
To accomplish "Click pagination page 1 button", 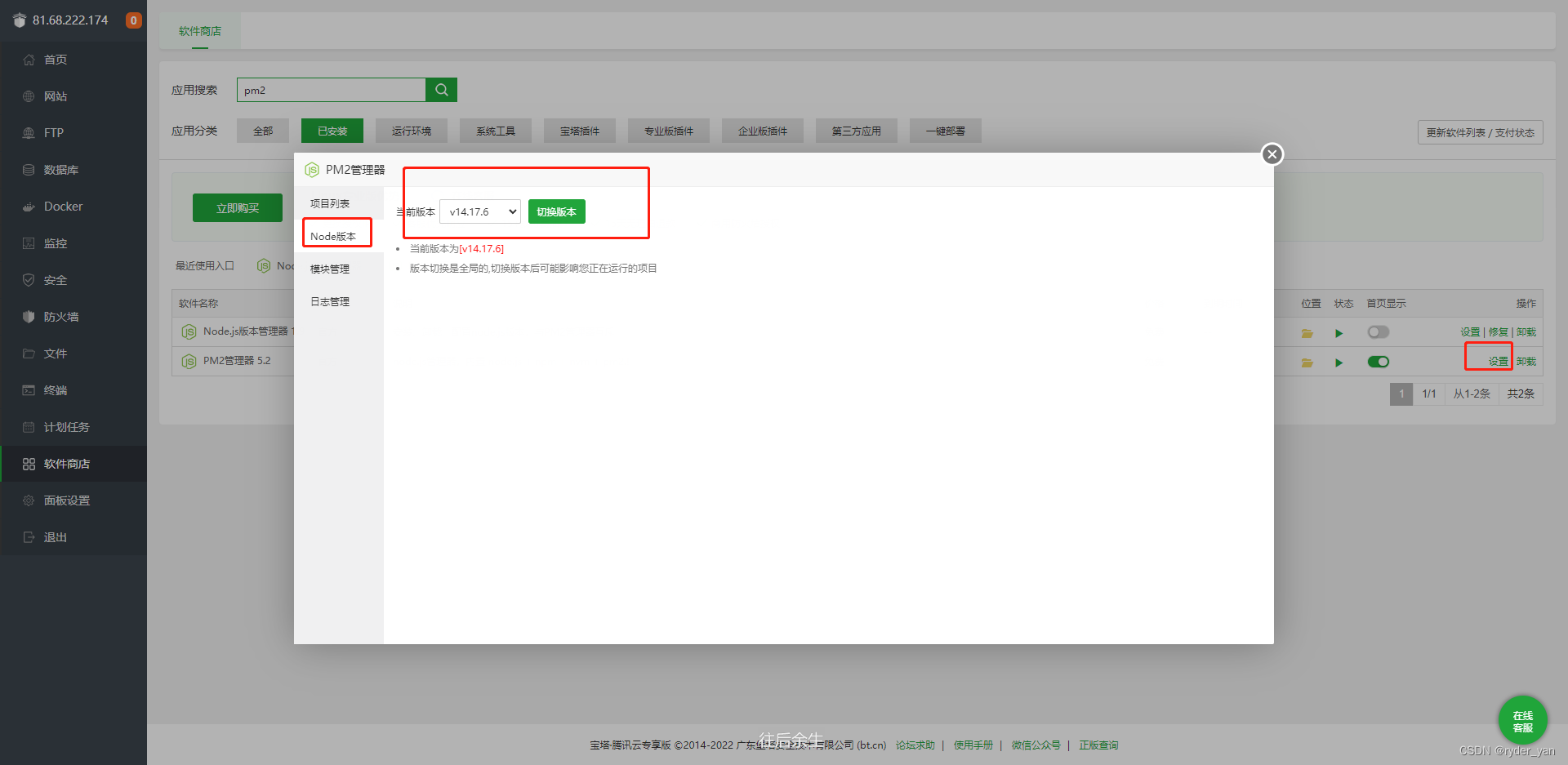I will pos(1401,394).
